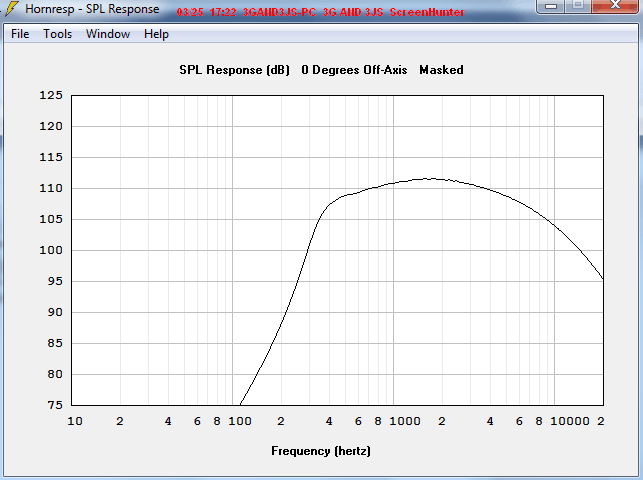
Task: Click the 100 value on the dB axis
Action: [51, 250]
